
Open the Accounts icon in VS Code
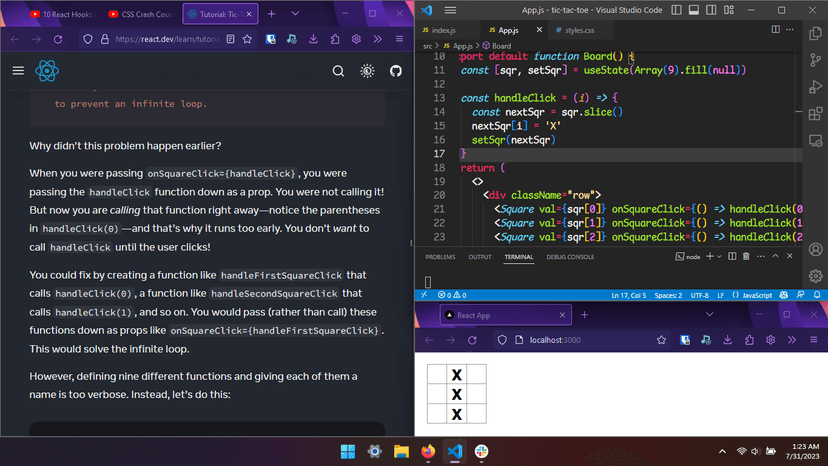[x=816, y=249]
